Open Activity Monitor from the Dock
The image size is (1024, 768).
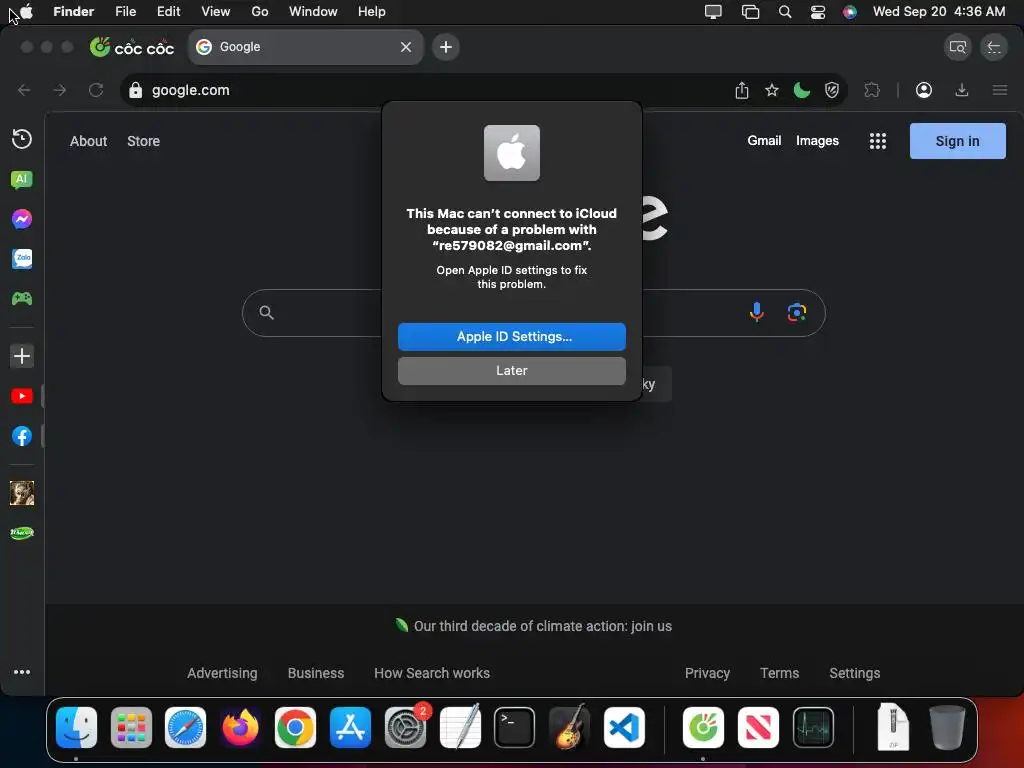pos(813,728)
